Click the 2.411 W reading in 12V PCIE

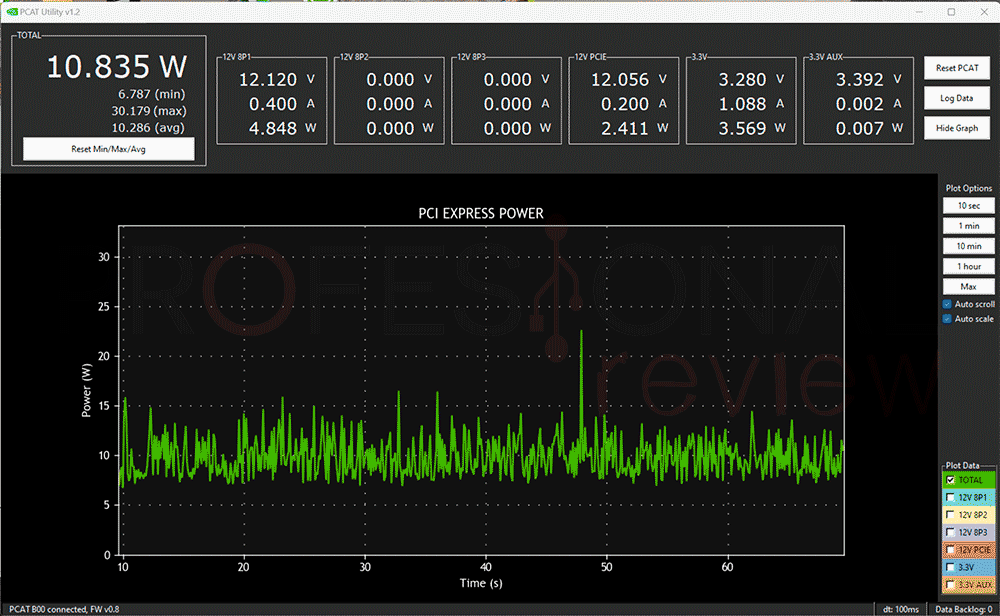(x=635, y=128)
